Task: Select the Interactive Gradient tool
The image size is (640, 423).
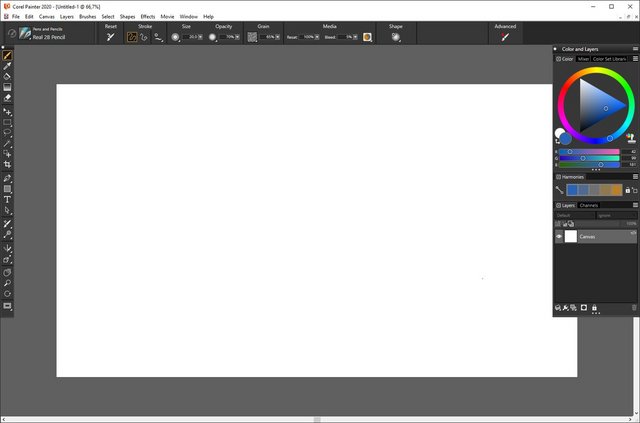Action: pos(7,87)
